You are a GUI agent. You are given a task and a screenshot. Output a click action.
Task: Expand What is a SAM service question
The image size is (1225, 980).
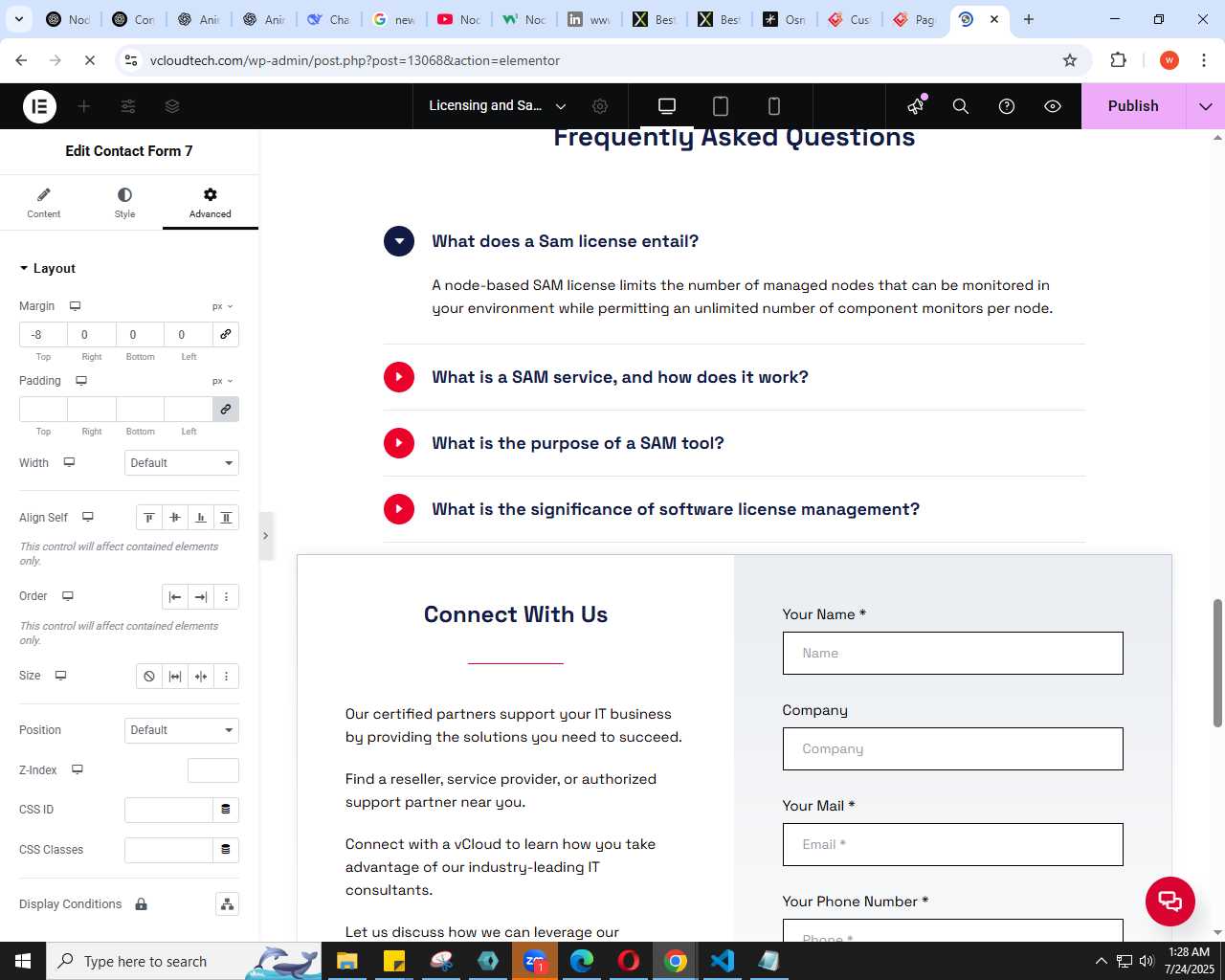pos(399,377)
